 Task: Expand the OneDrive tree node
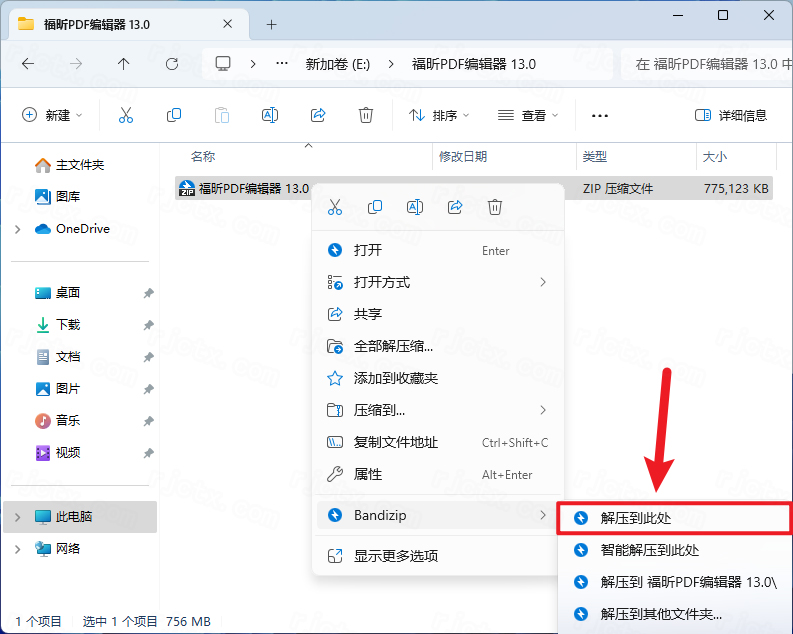[x=18, y=229]
